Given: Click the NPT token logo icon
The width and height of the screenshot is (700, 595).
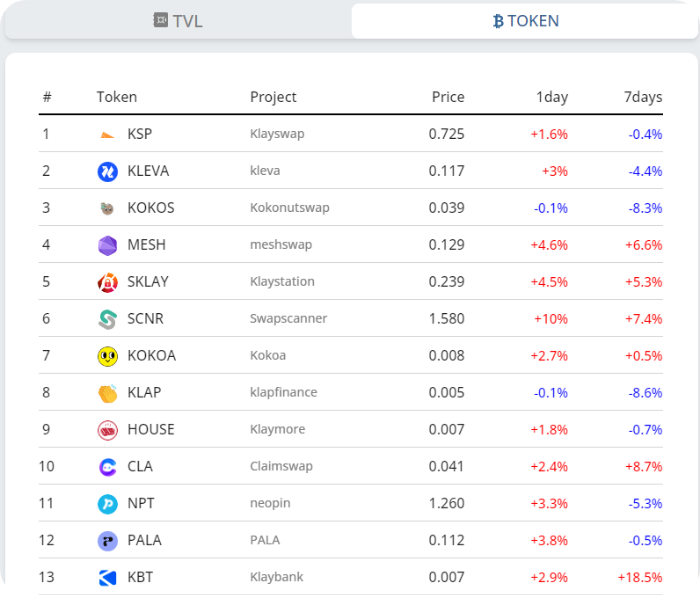Looking at the screenshot, I should coord(107,504).
